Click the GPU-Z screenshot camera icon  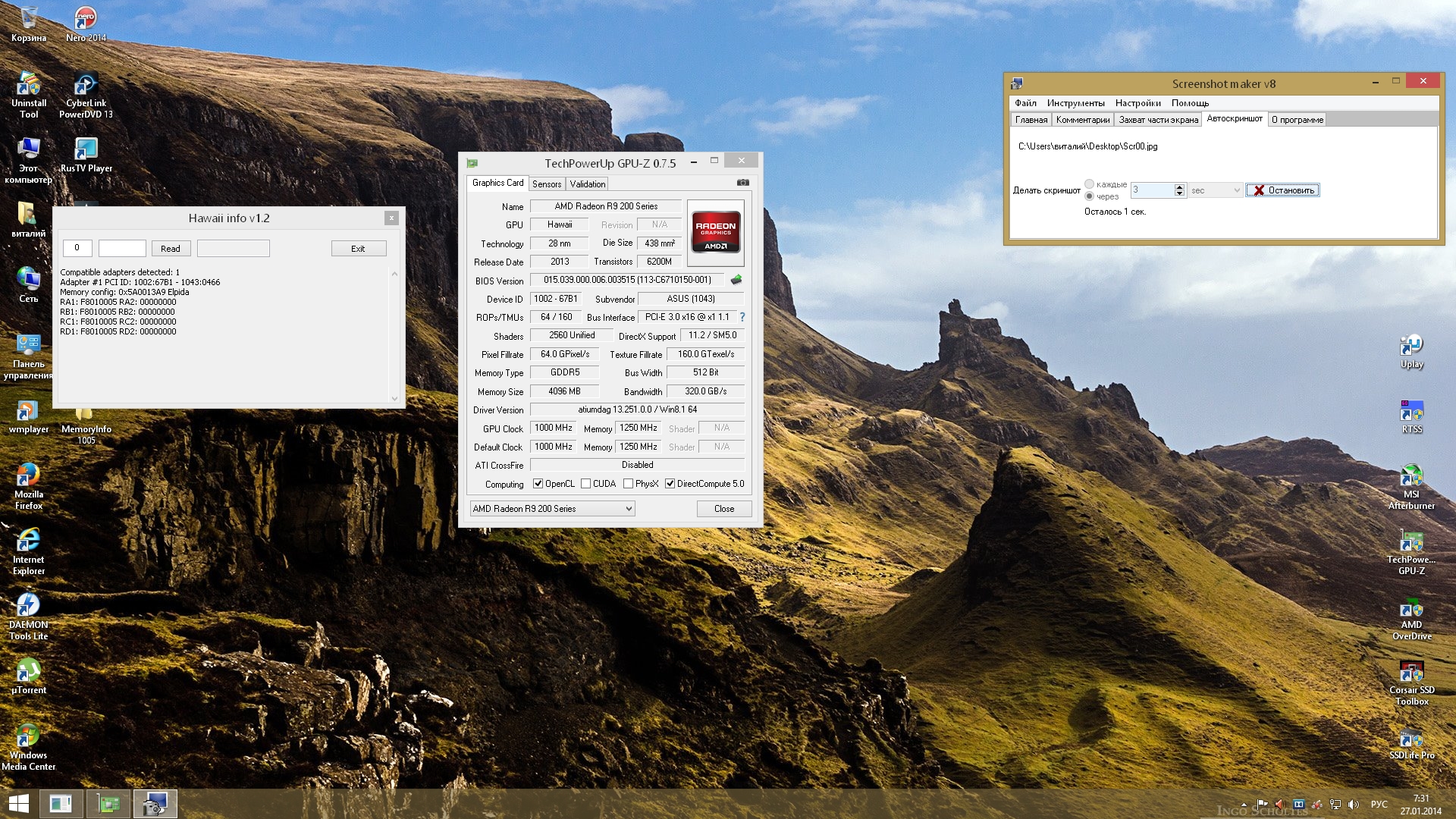pyautogui.click(x=742, y=183)
